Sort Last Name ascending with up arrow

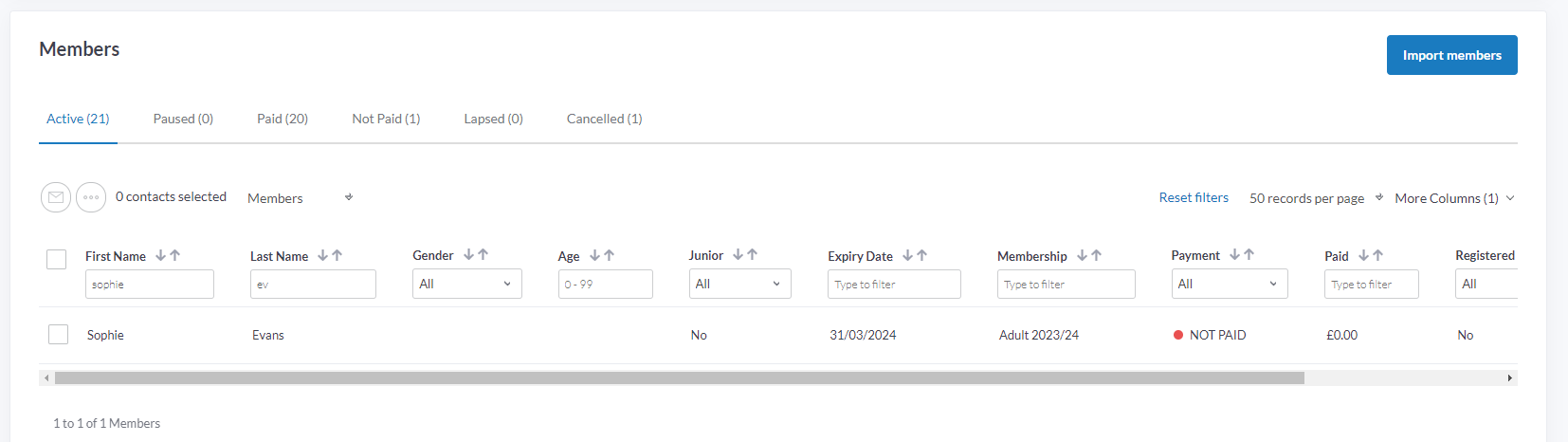[337, 255]
